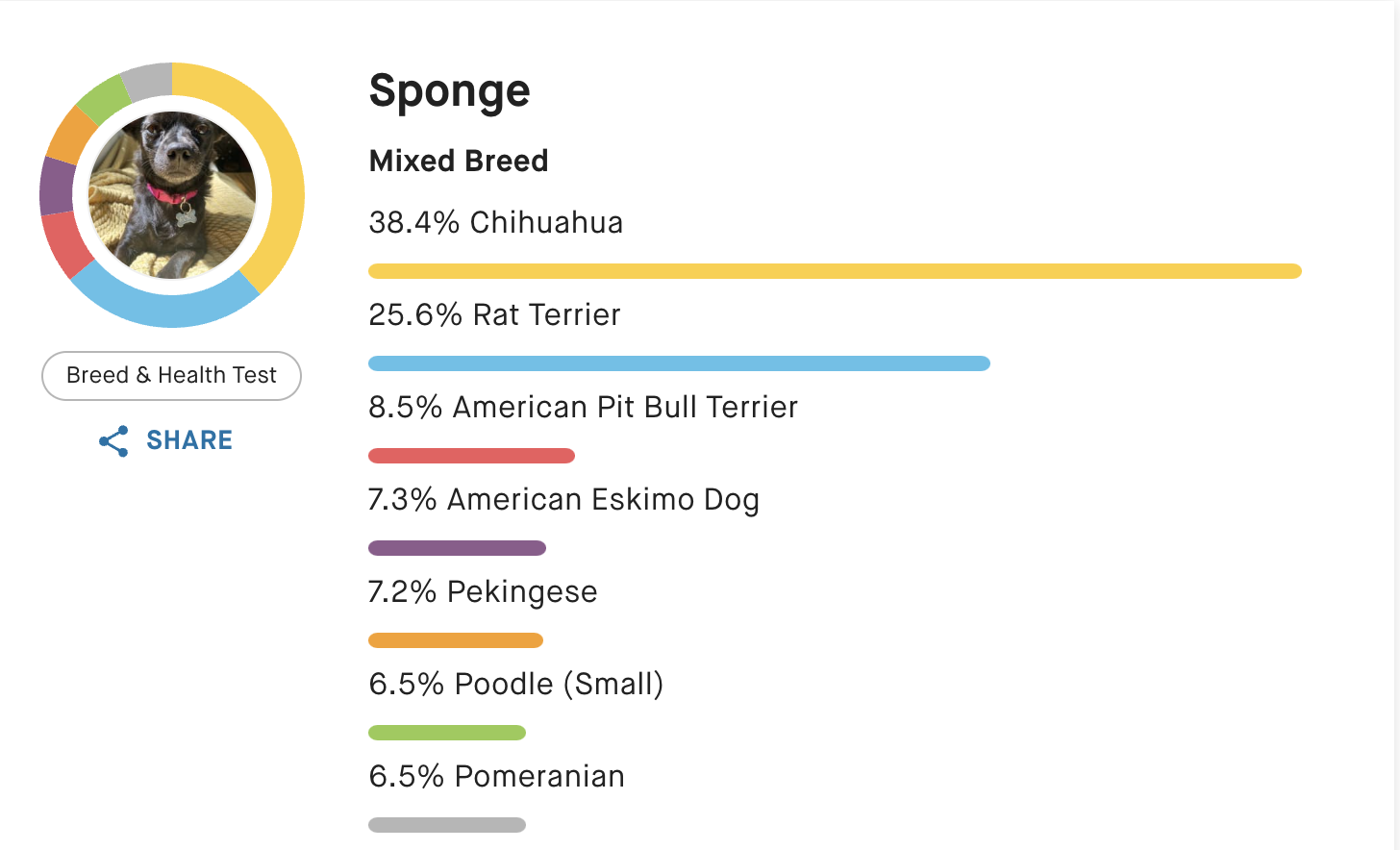Select the 38.4% Chihuahua breed entry
This screenshot has height=850, width=1400.
pyautogui.click(x=495, y=222)
